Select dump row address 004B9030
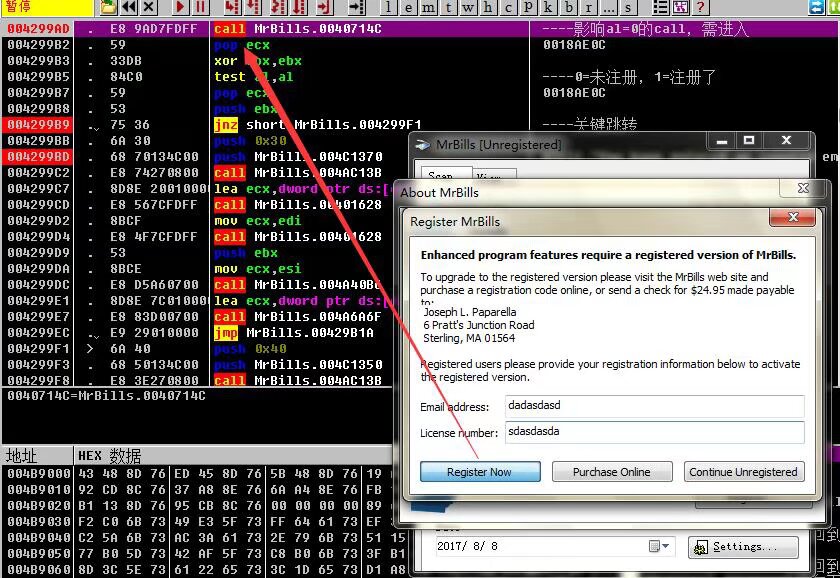 coord(39,521)
